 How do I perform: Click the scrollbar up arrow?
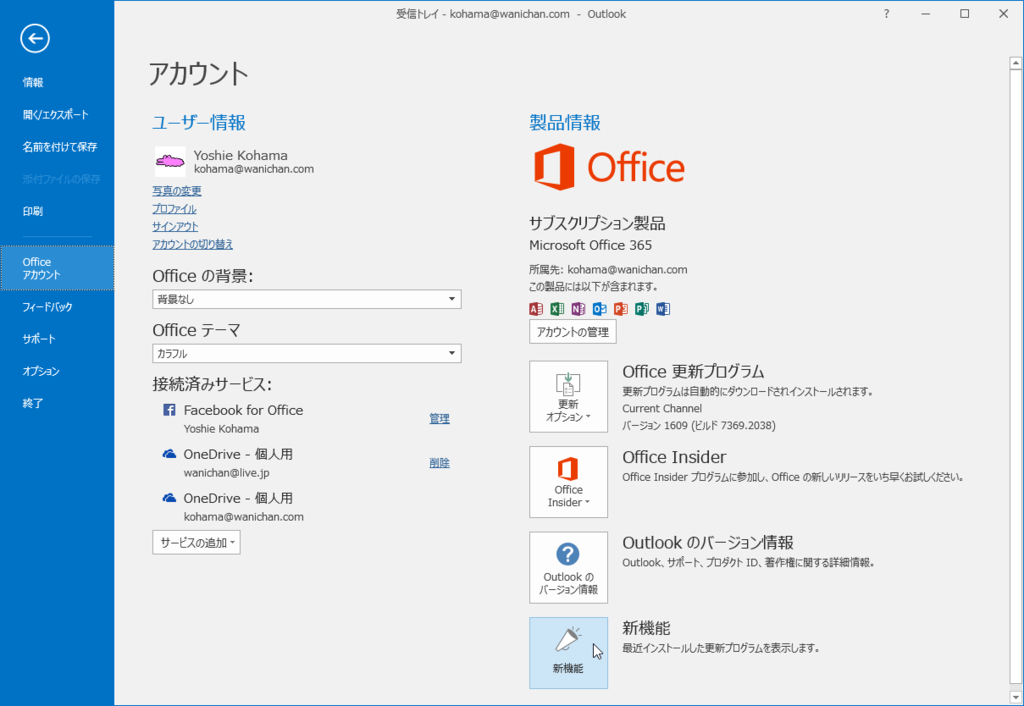coord(1016,63)
